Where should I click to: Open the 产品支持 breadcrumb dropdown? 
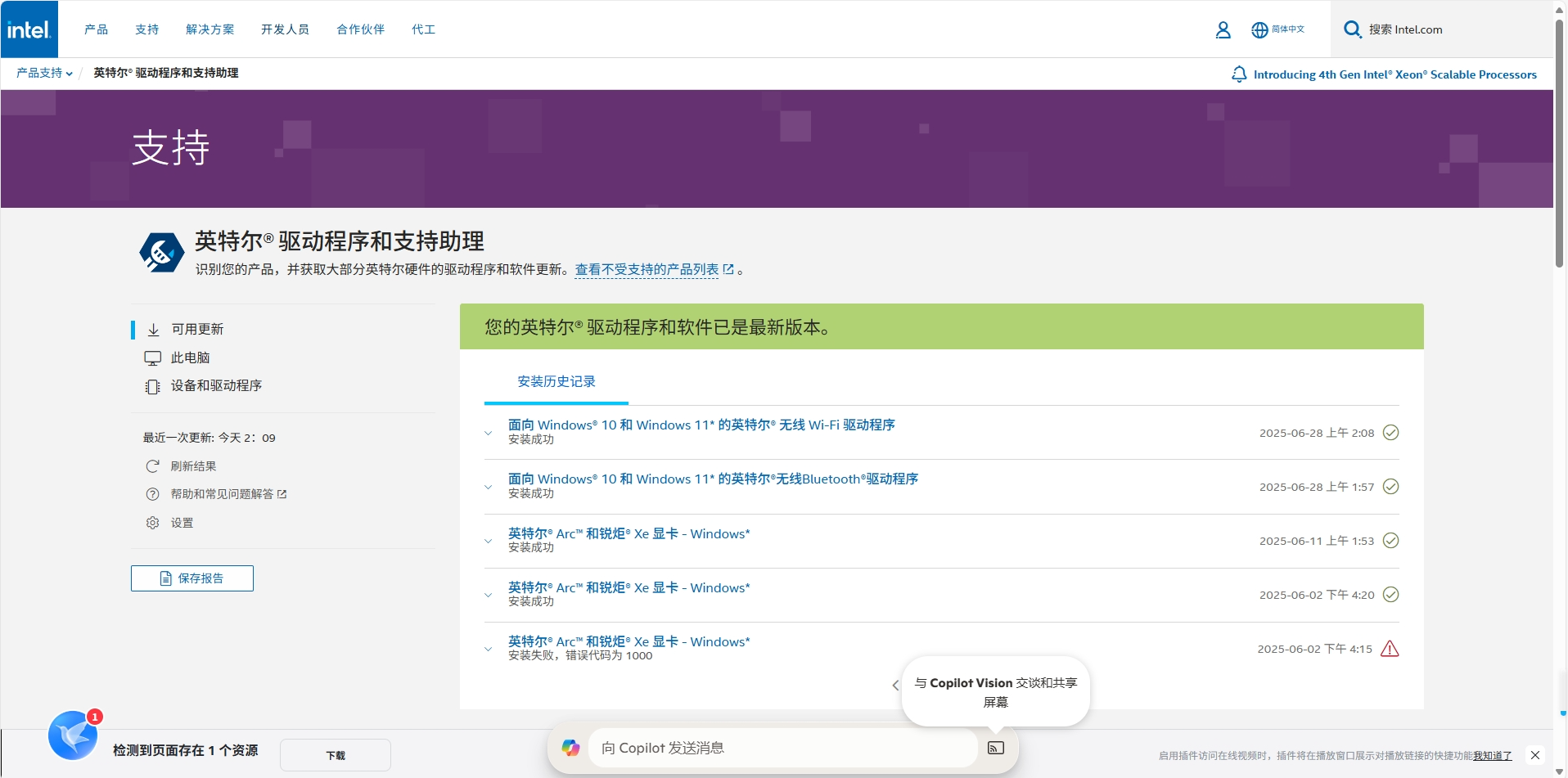point(45,73)
